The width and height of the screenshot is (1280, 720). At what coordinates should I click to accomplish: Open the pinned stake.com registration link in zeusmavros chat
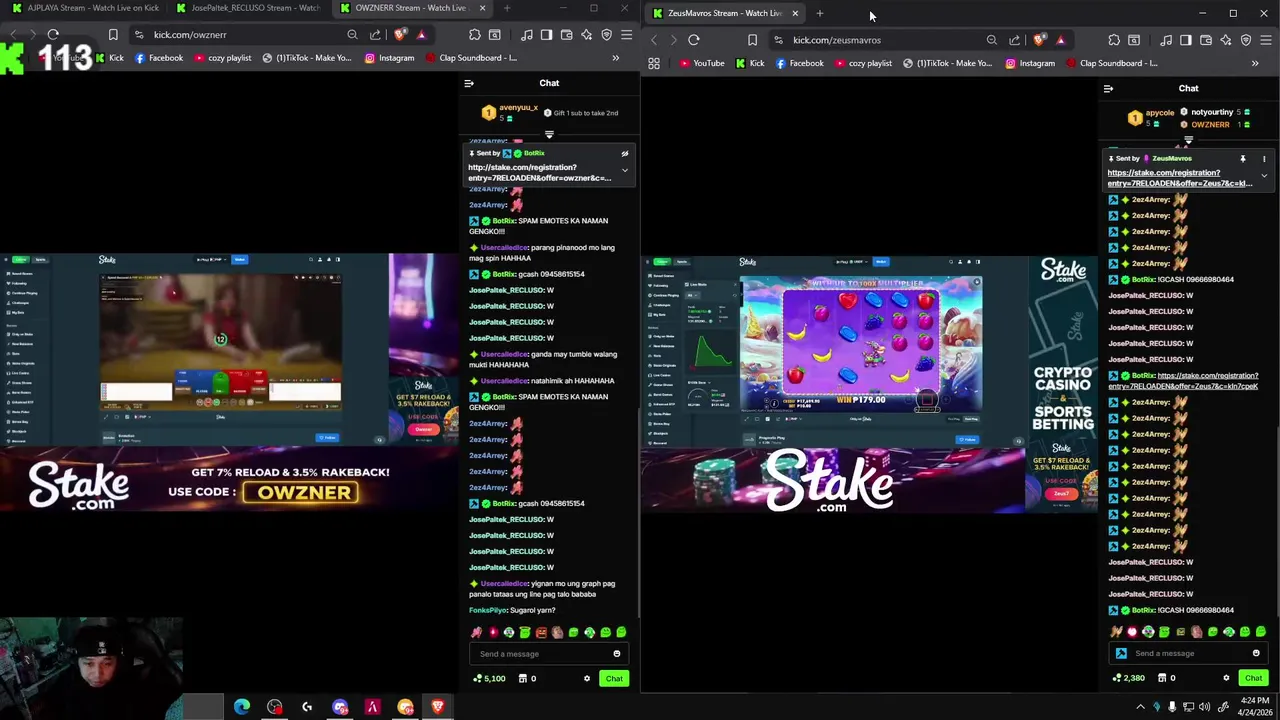pyautogui.click(x=1179, y=178)
